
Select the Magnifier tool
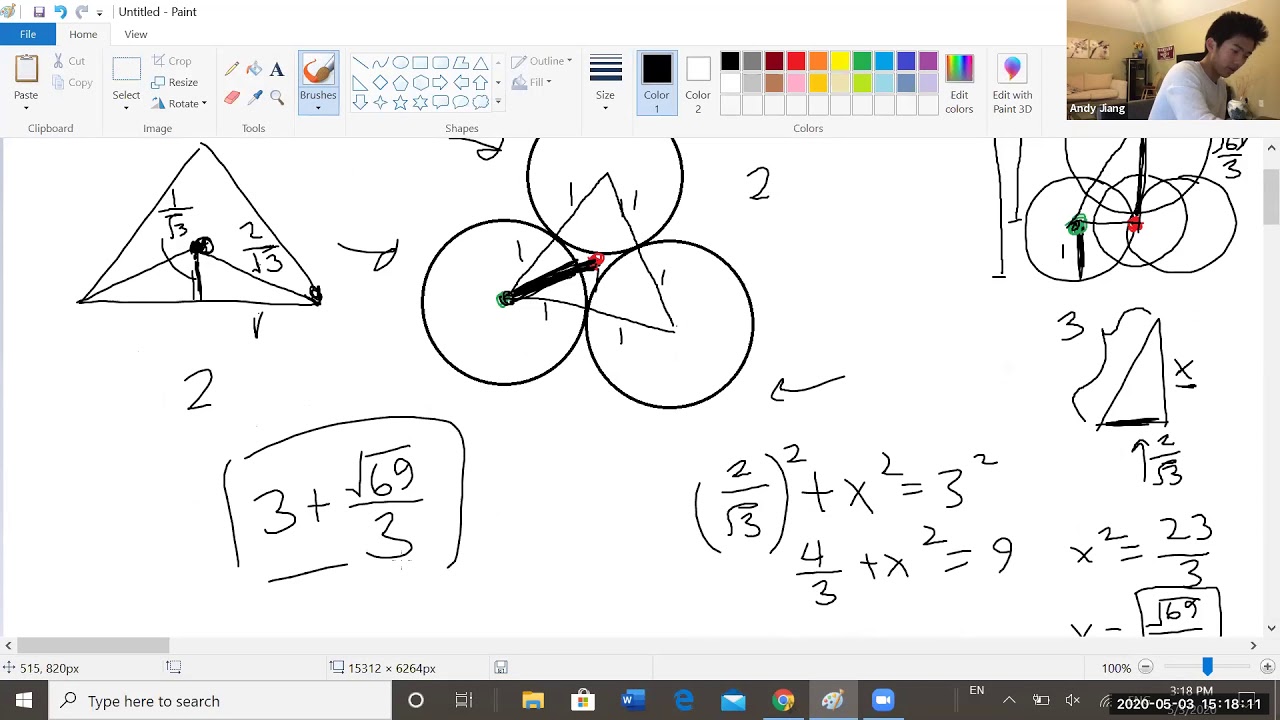click(x=277, y=97)
